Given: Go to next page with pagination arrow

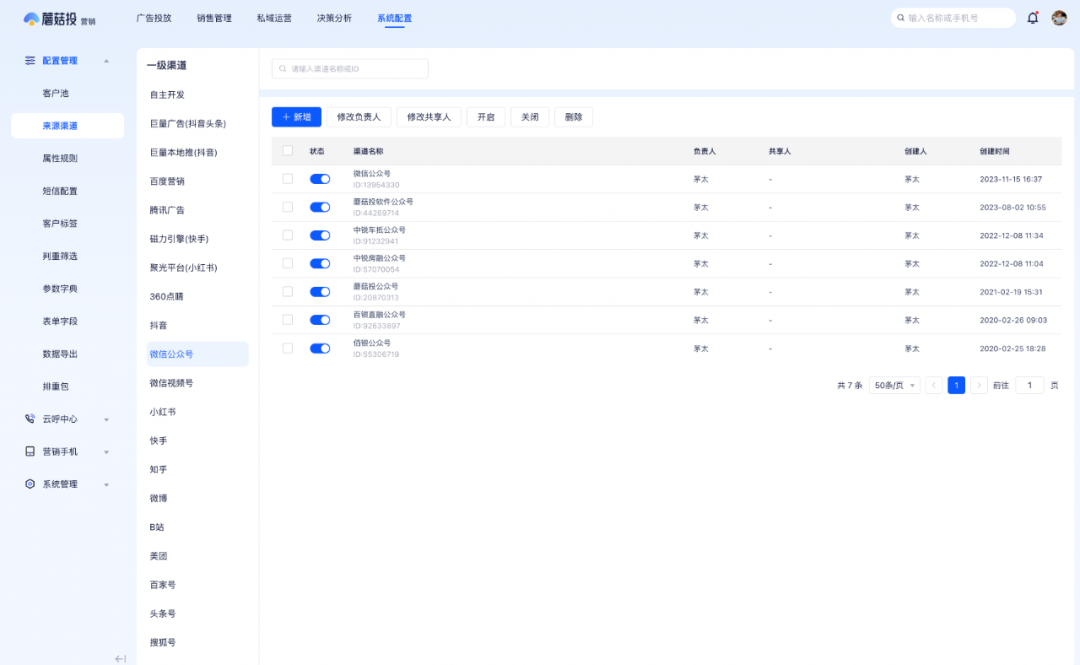Looking at the screenshot, I should pos(979,384).
